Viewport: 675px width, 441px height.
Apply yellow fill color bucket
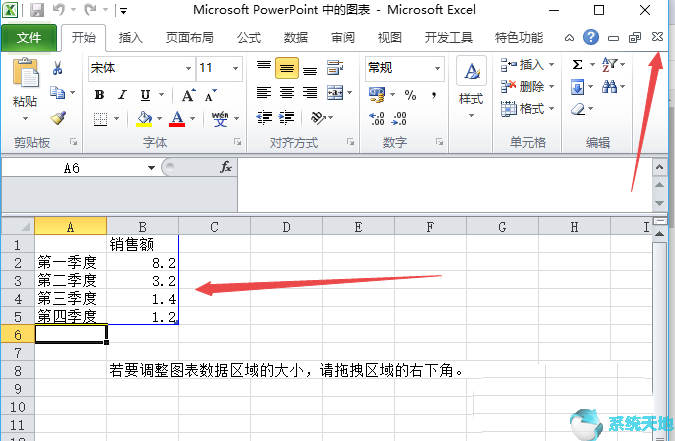144,118
